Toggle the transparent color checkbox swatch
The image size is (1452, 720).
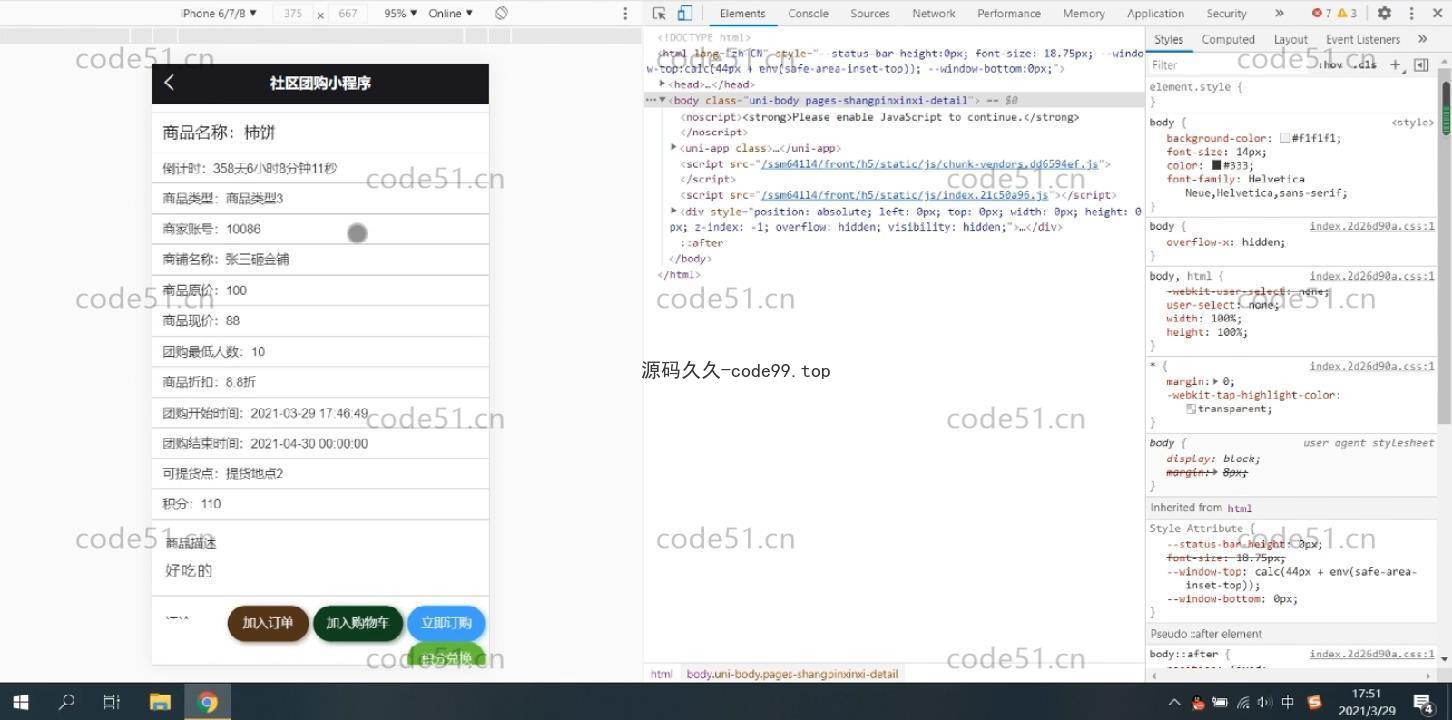tap(1191, 408)
